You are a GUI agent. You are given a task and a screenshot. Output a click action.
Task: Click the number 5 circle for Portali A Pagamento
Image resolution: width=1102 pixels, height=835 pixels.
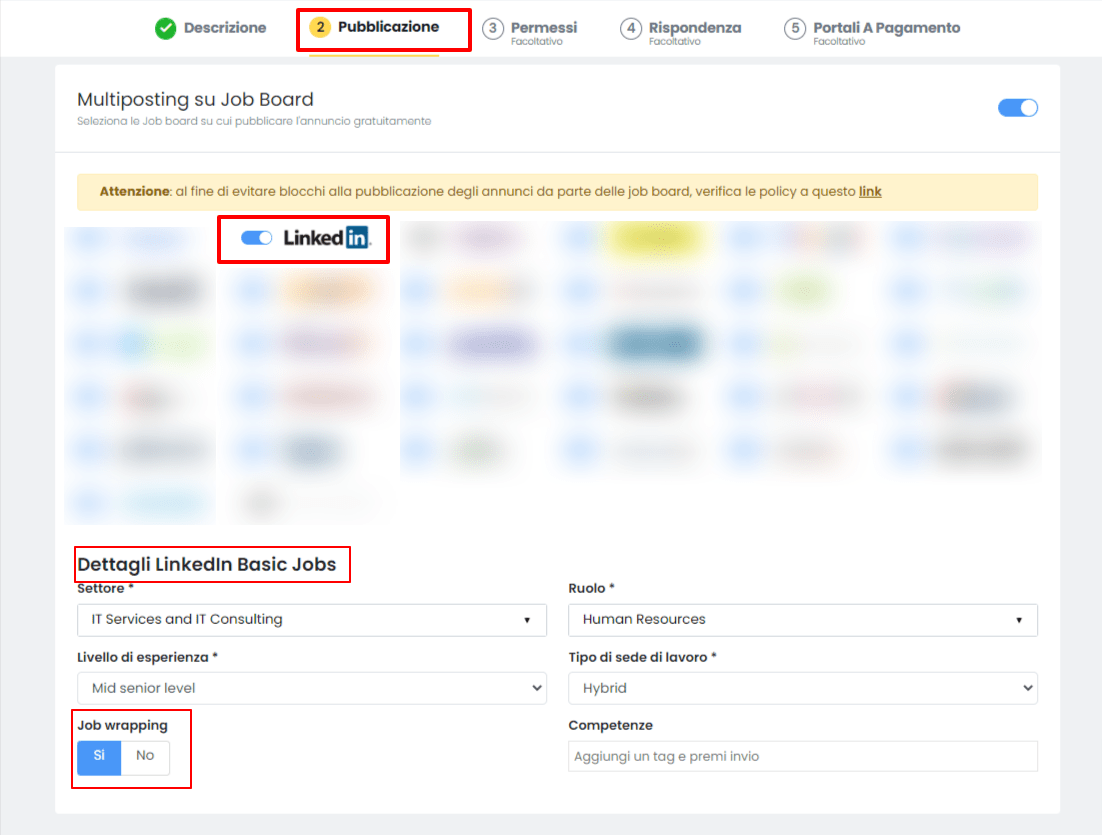click(795, 29)
